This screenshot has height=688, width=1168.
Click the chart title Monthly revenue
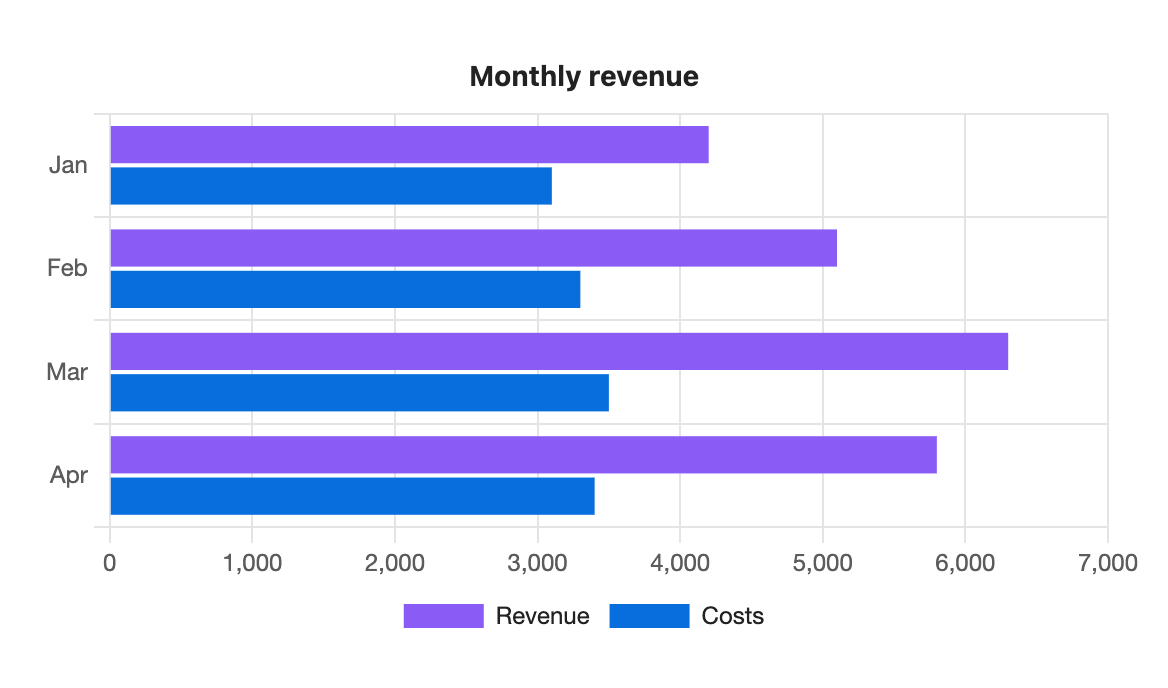click(x=584, y=77)
